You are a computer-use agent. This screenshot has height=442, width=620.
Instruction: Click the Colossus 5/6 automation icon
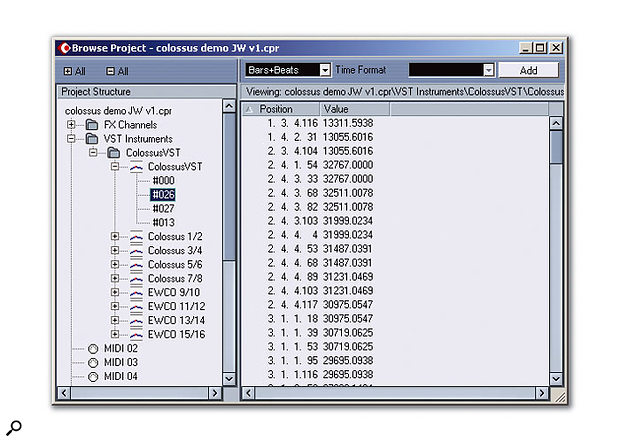[x=136, y=264]
